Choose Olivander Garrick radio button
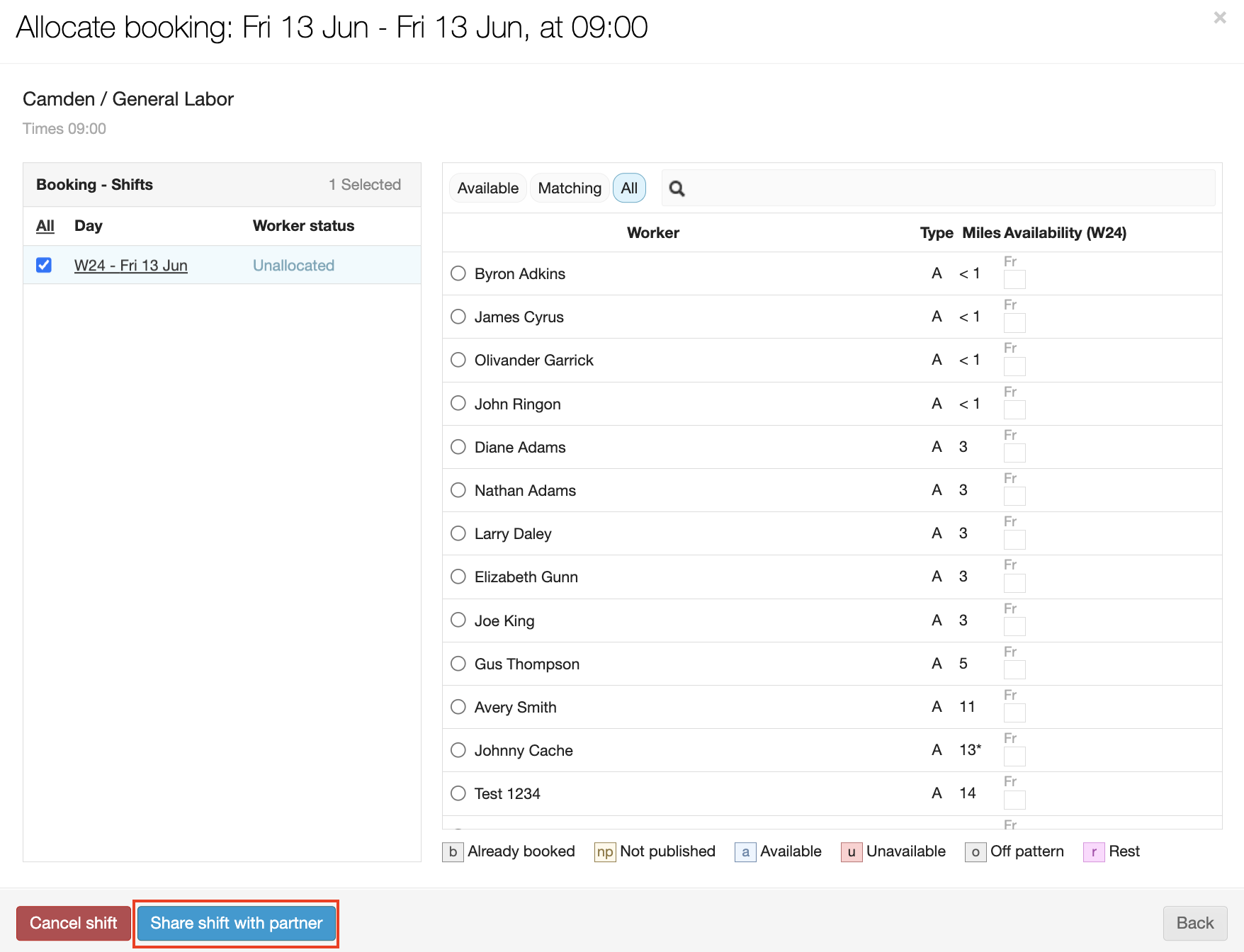 coord(458,360)
